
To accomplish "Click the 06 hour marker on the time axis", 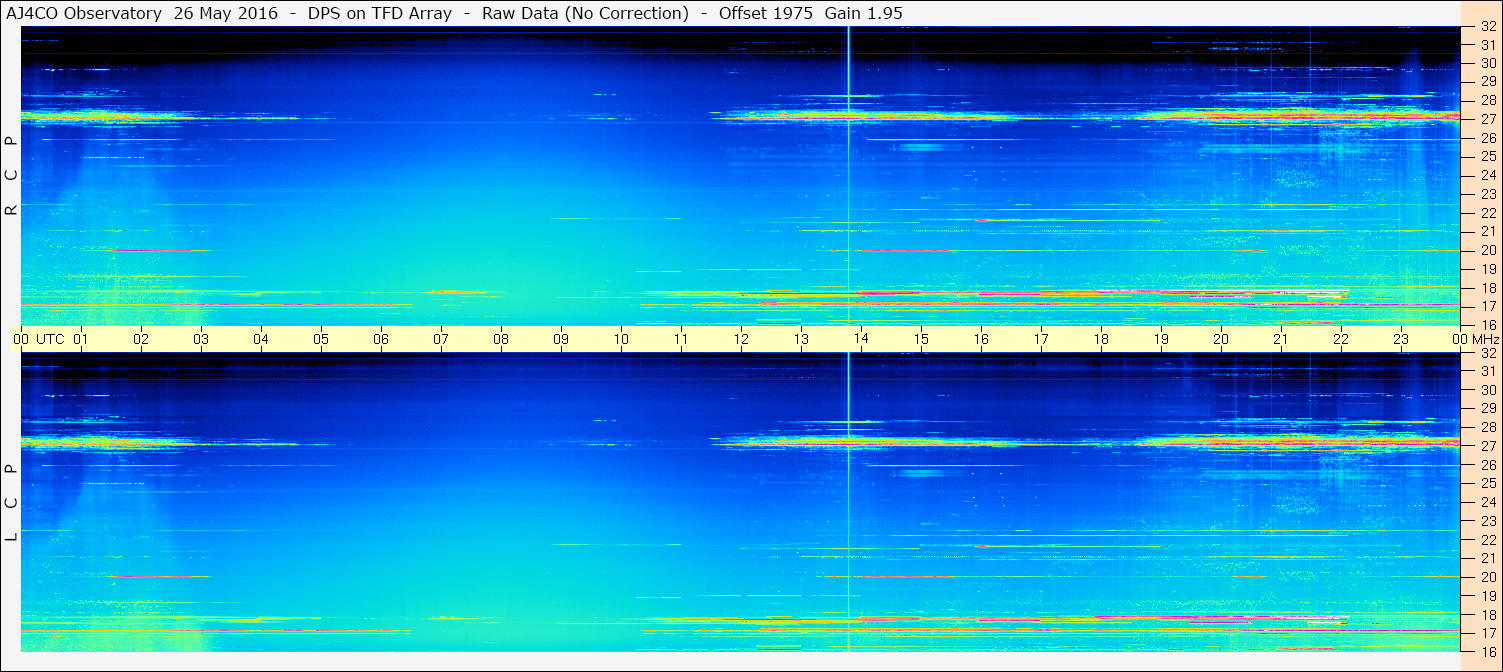I will tap(381, 339).
